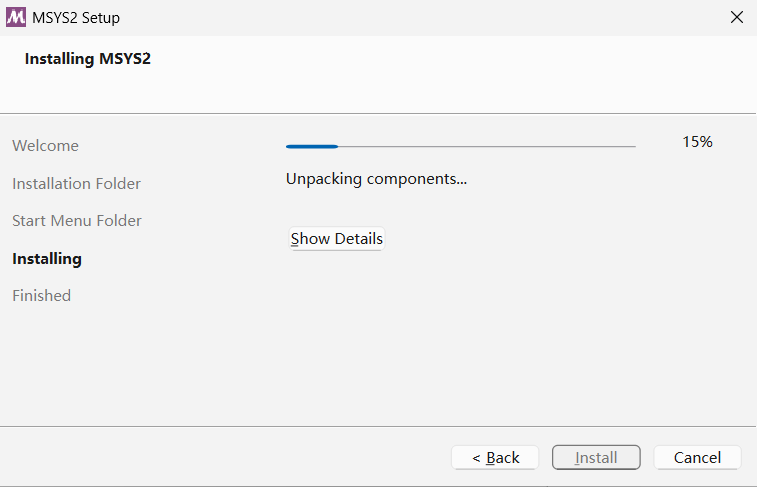Cancel the MSYS2 installation

pos(697,458)
